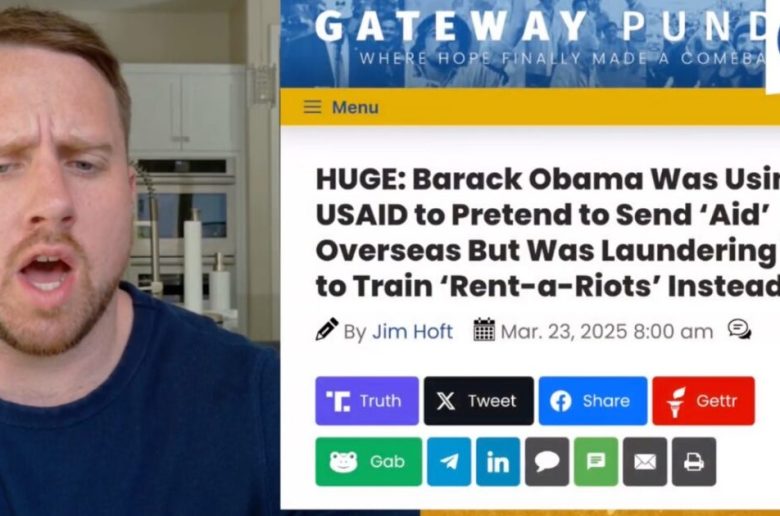Click the green SMS message icon
Viewport: 780px width, 516px height.
596,462
